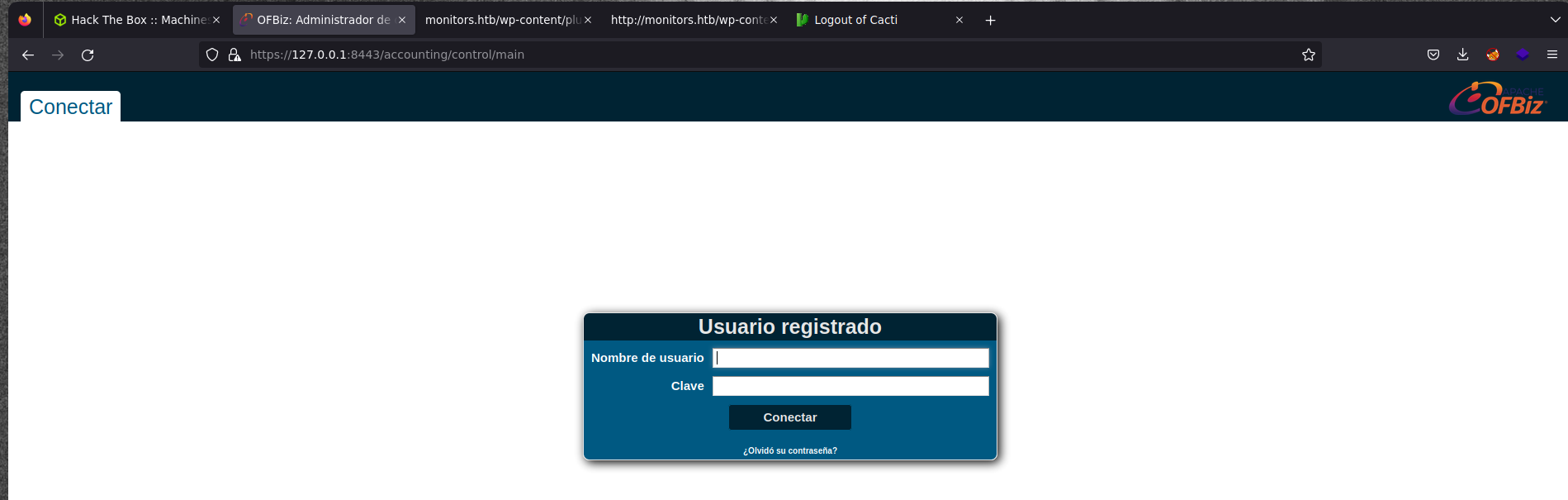Switch to Hack The Box tab
Screen dimensions: 1568x500
132,20
